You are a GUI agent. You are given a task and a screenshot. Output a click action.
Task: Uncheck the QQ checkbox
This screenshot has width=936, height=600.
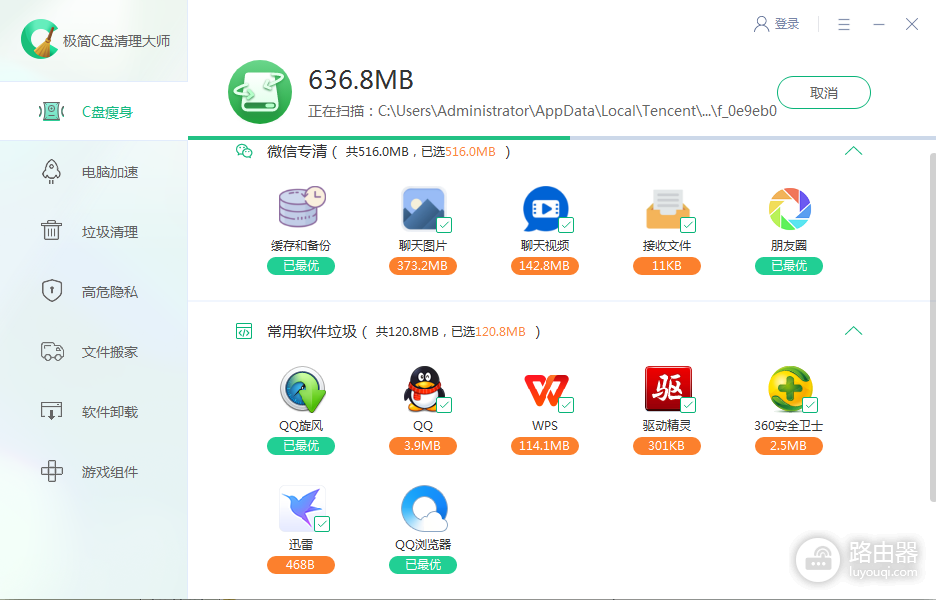[x=444, y=405]
